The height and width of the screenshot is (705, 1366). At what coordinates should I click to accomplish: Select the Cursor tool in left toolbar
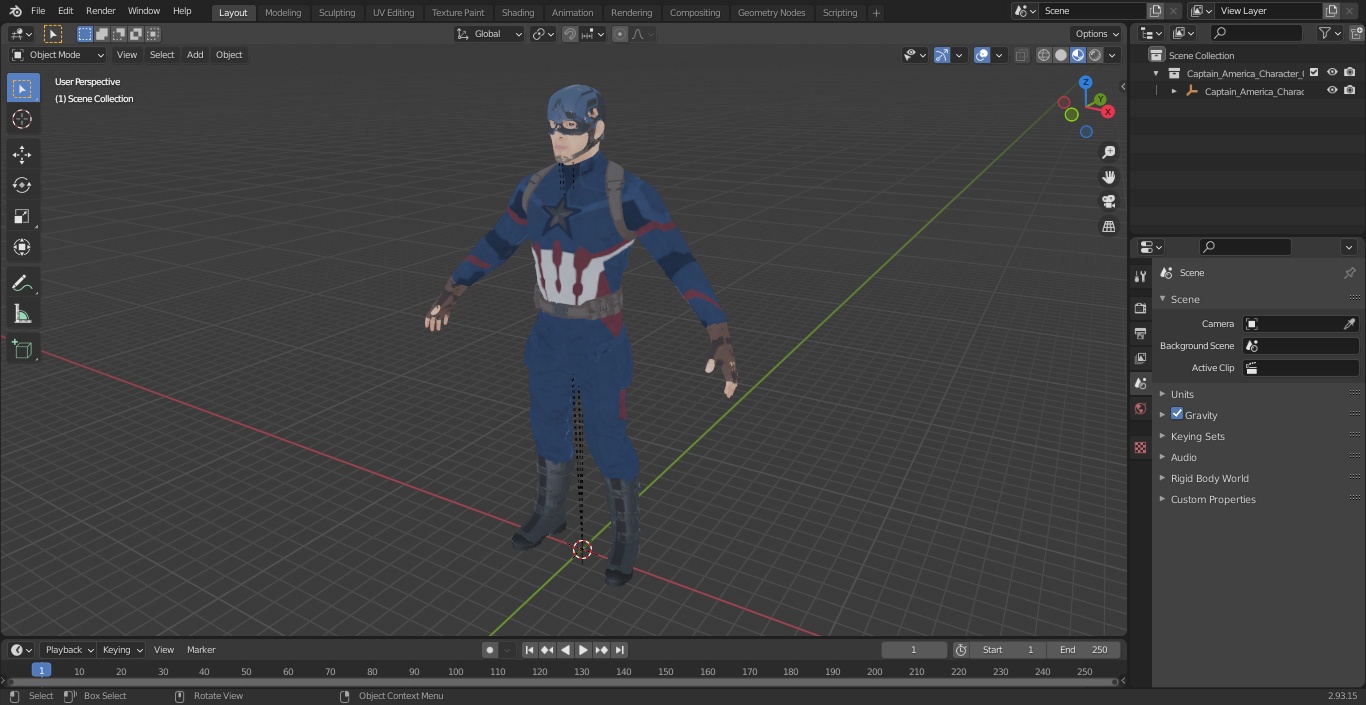[22, 119]
